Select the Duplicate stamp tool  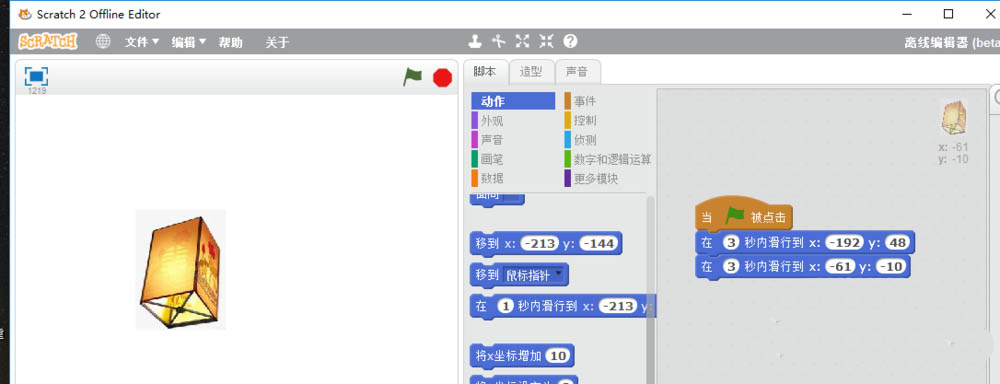474,41
